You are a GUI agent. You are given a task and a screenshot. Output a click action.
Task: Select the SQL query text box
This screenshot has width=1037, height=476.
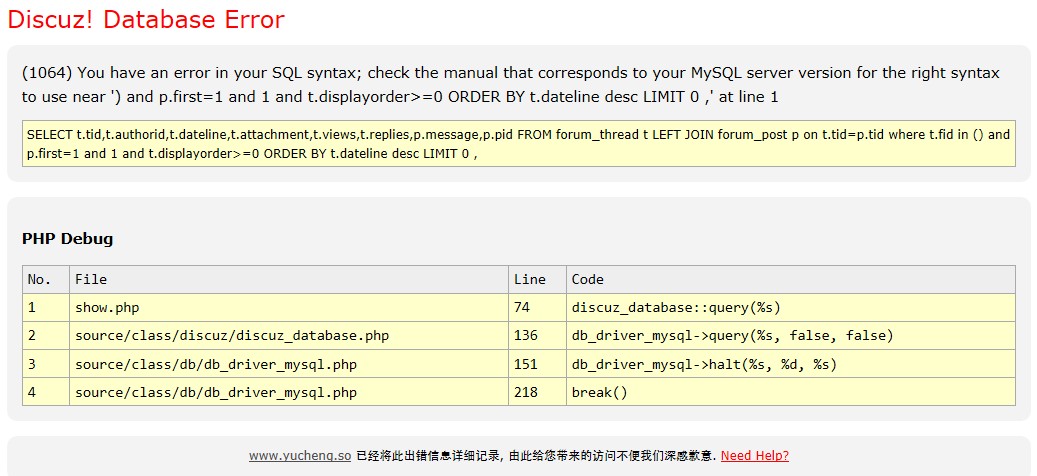(x=518, y=143)
